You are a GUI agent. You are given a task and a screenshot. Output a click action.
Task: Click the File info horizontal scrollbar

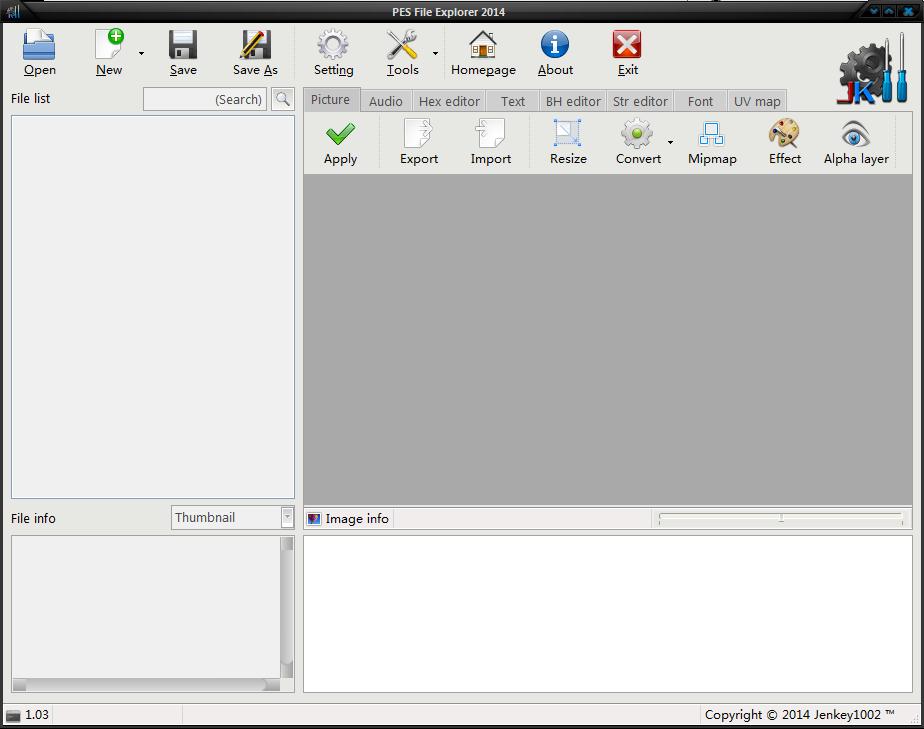(146, 684)
